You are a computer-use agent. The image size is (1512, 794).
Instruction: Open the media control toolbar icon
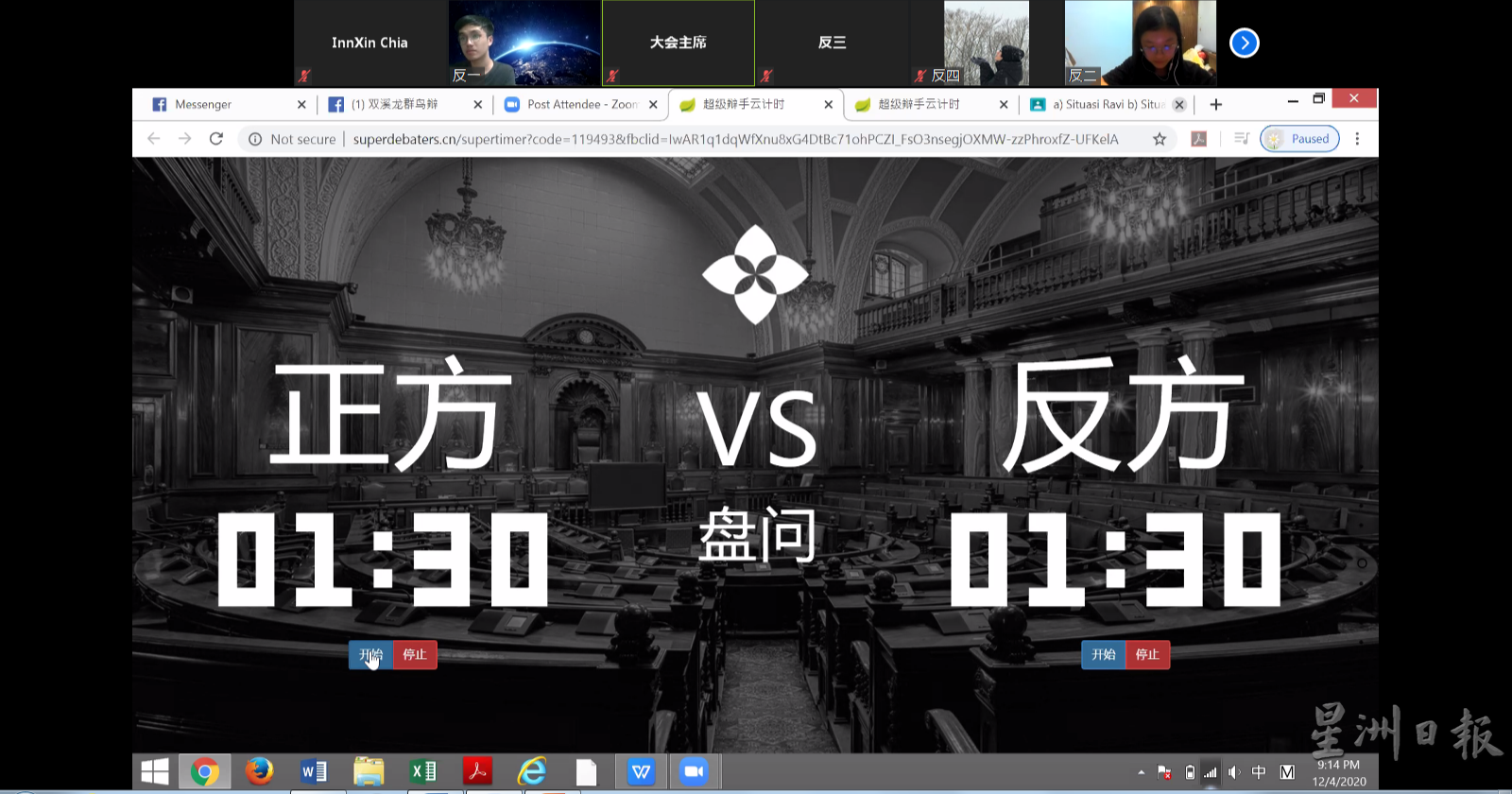(x=1242, y=139)
